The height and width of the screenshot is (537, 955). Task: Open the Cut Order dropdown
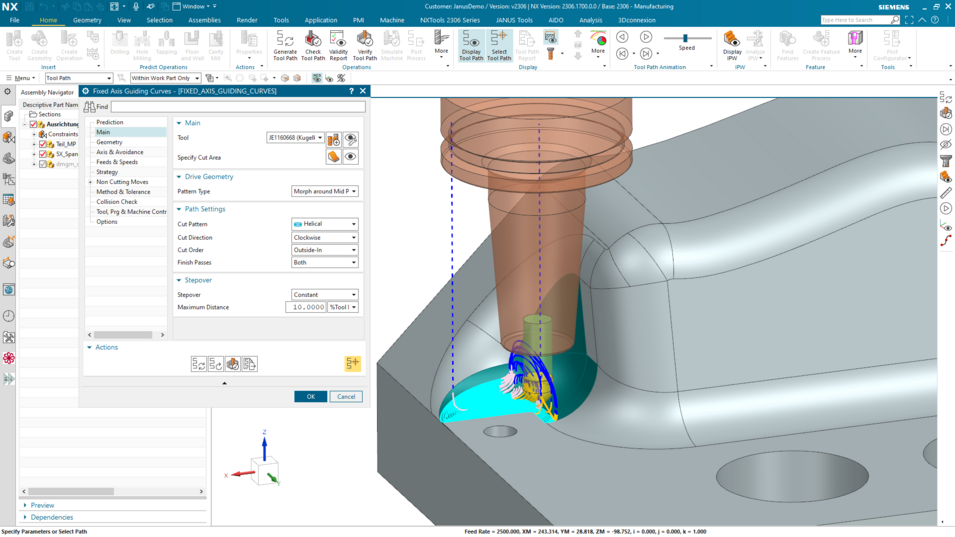[325, 250]
